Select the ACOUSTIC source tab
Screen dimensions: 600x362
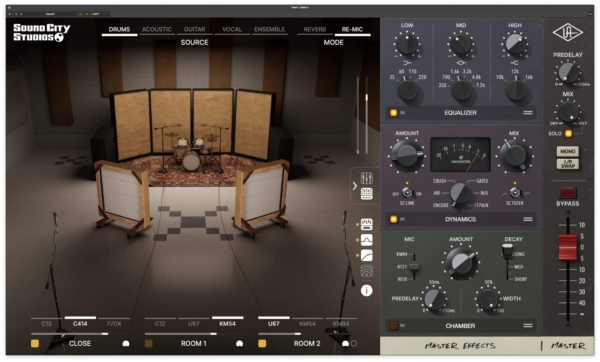pos(157,29)
